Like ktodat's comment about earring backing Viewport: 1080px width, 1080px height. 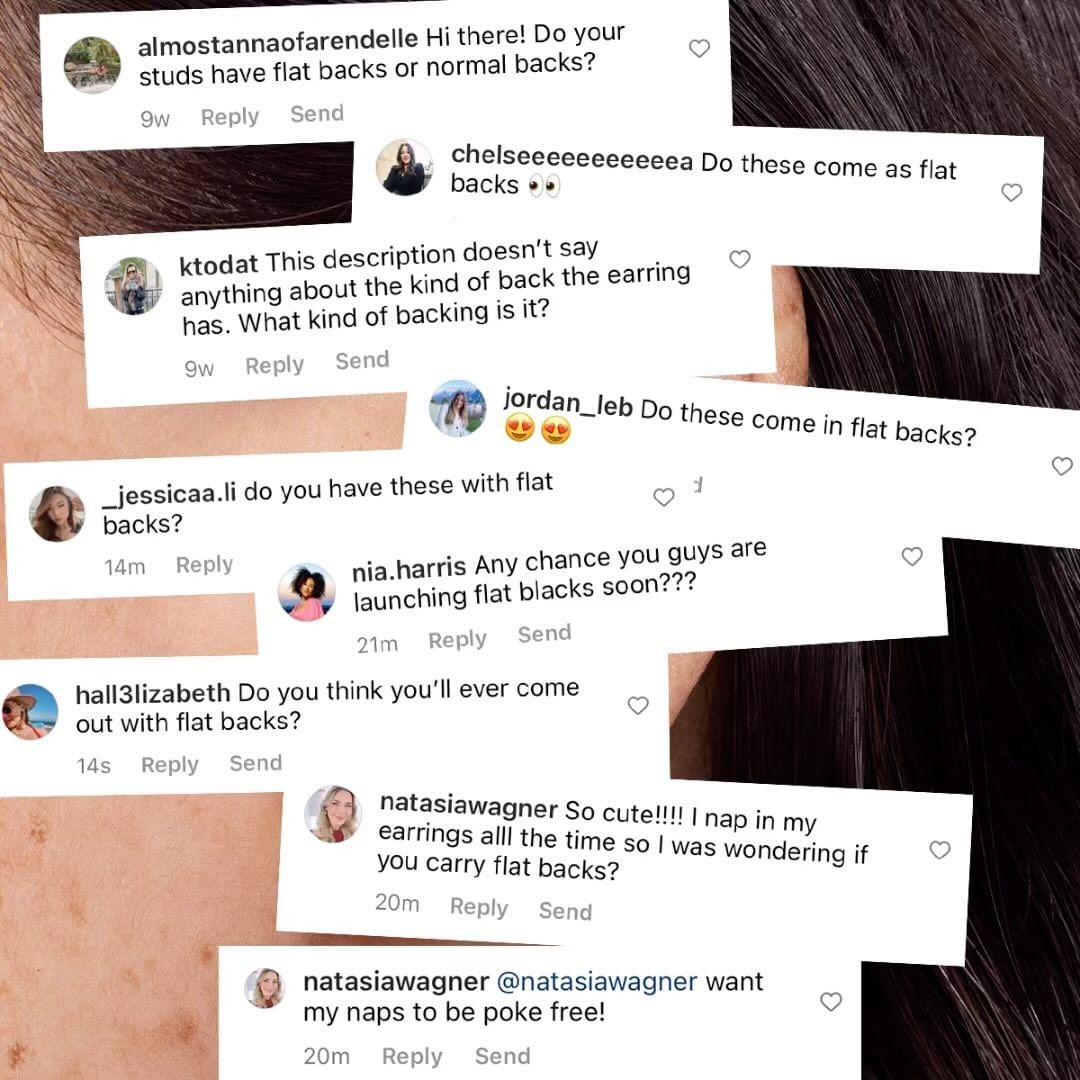coord(739,259)
